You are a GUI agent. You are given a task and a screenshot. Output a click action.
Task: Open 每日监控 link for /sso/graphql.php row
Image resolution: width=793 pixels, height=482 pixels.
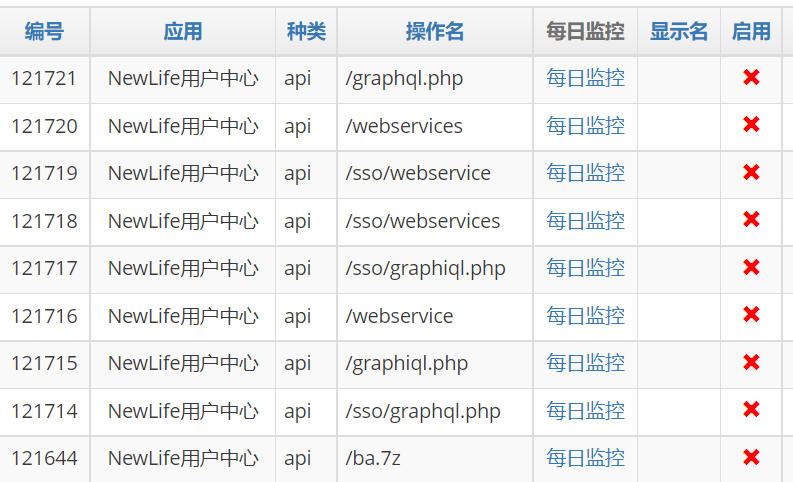pos(585,411)
